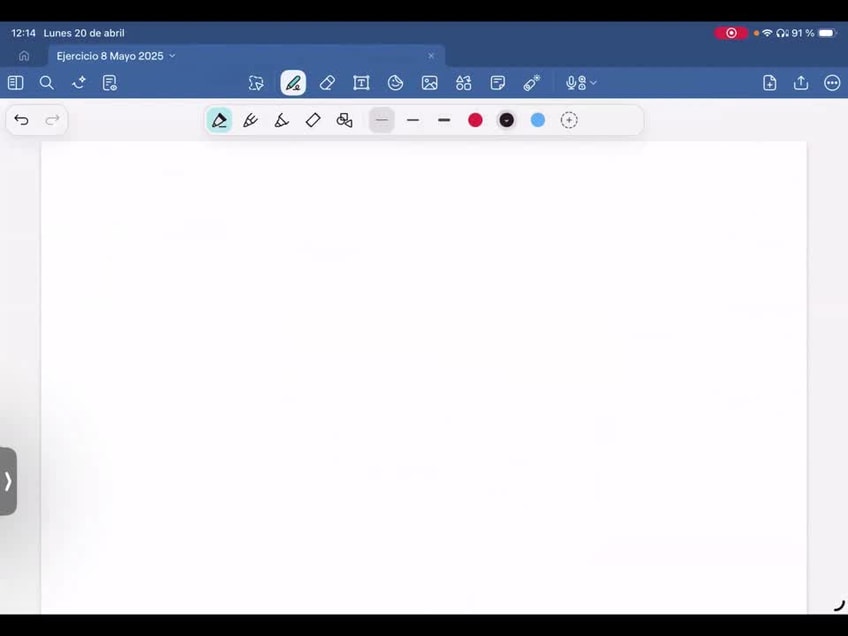Add a custom color preset
Screen dimensions: 848x636
(569, 120)
